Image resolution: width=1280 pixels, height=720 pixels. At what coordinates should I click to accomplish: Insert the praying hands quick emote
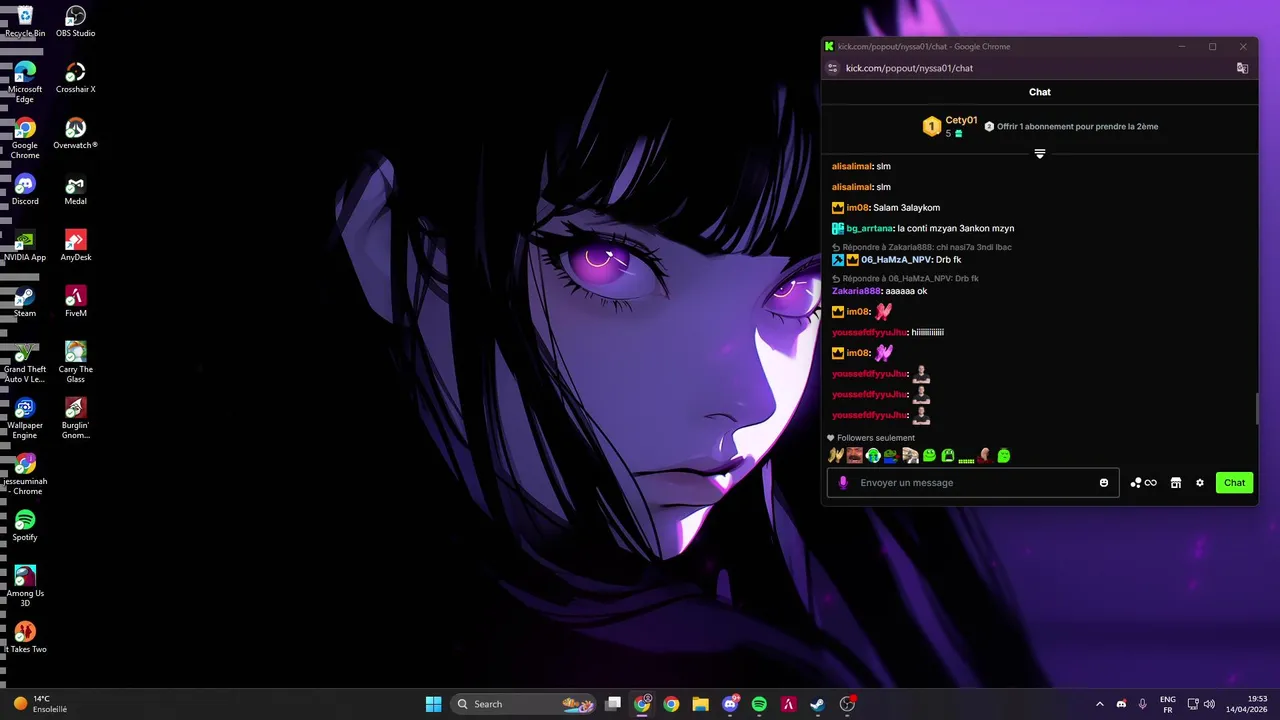pos(836,456)
